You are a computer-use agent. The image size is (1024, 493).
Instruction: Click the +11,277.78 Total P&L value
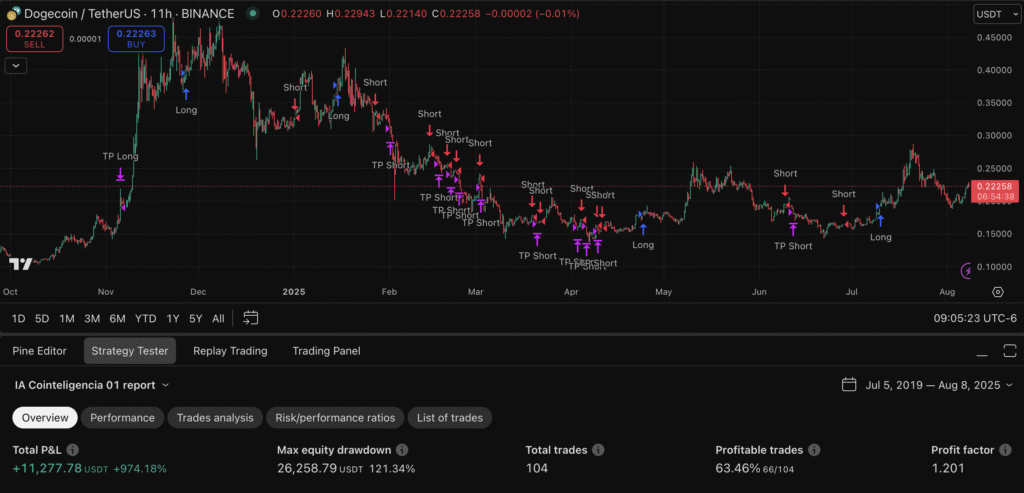tap(47, 468)
